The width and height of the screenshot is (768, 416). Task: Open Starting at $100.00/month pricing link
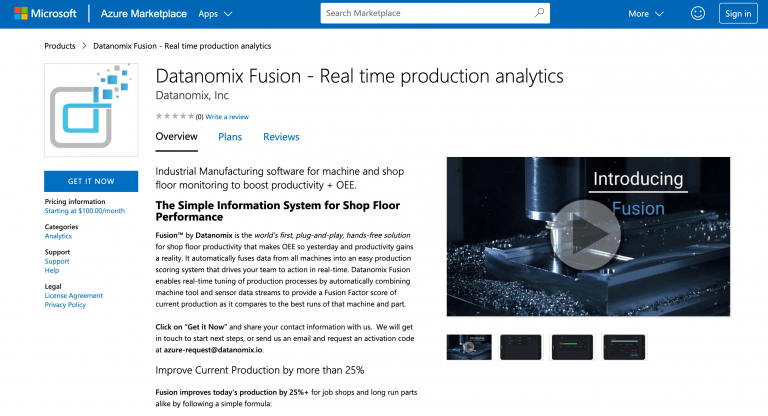click(85, 211)
